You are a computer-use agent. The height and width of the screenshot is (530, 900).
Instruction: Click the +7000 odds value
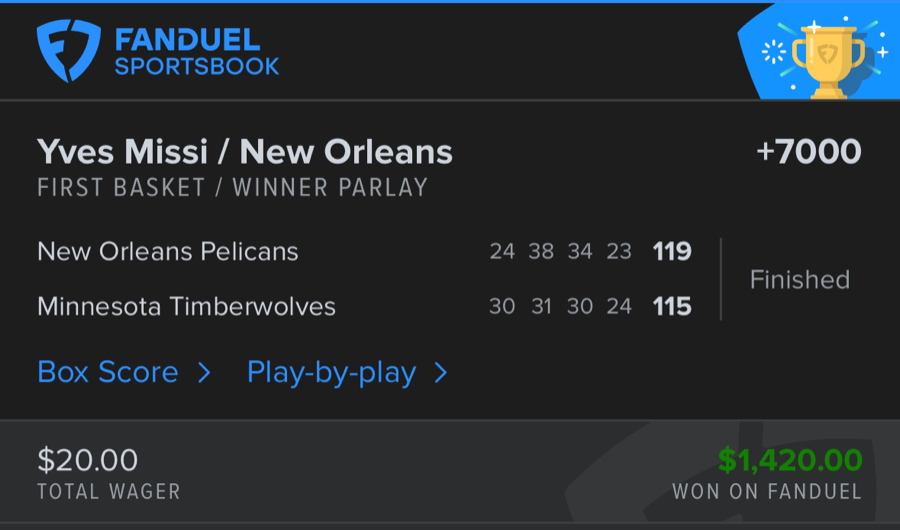(808, 152)
